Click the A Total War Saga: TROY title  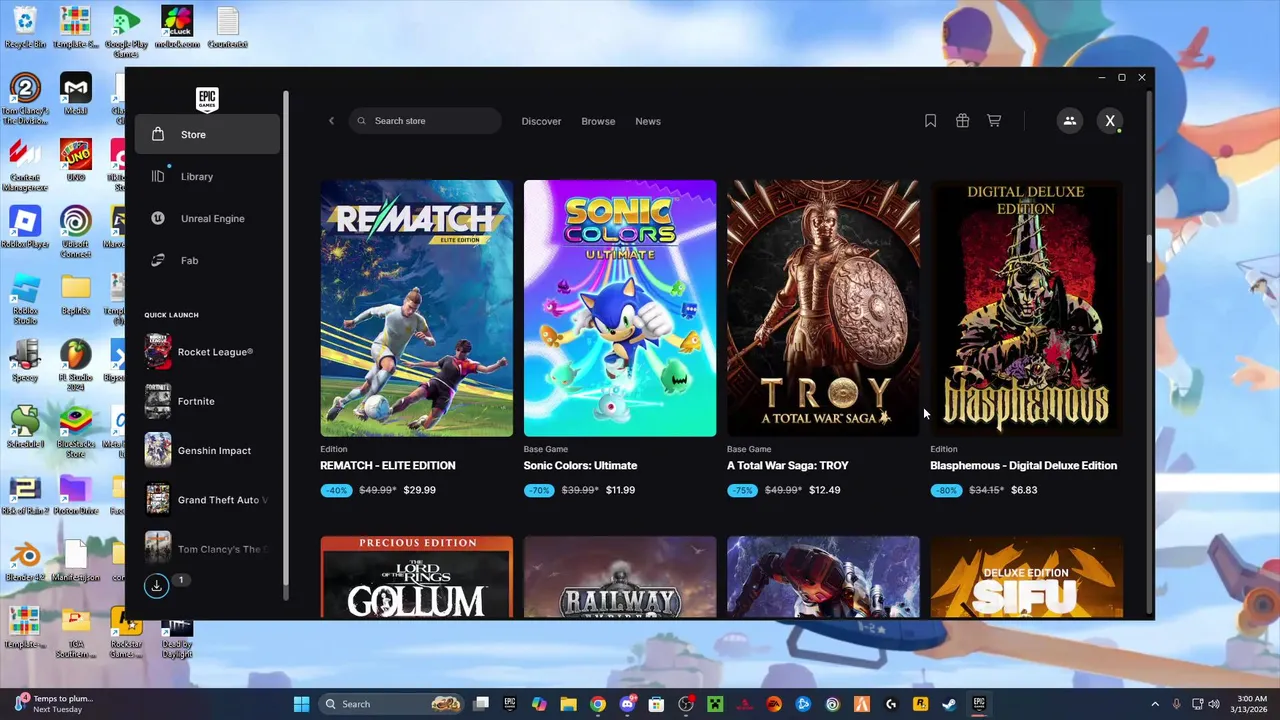pos(788,466)
